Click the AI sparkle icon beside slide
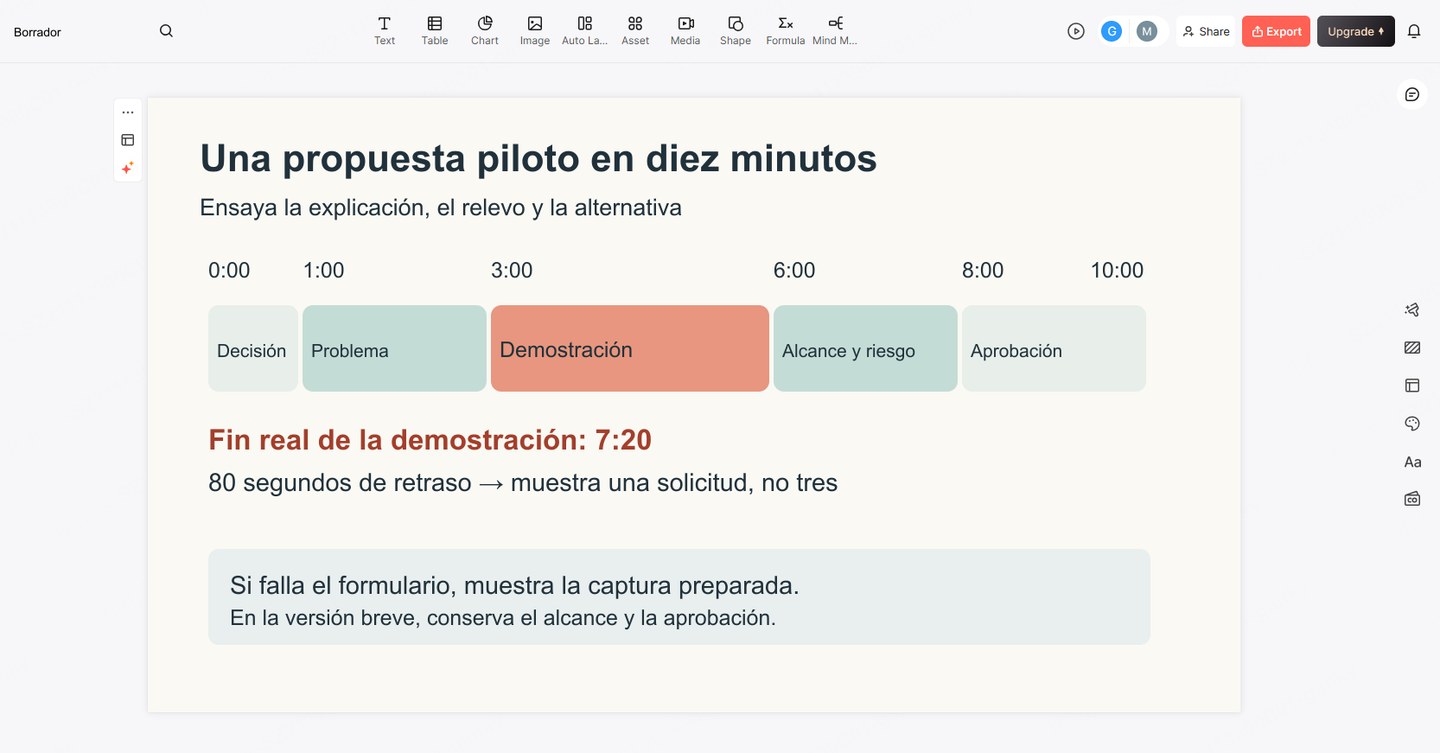The image size is (1440, 753). coord(128,168)
